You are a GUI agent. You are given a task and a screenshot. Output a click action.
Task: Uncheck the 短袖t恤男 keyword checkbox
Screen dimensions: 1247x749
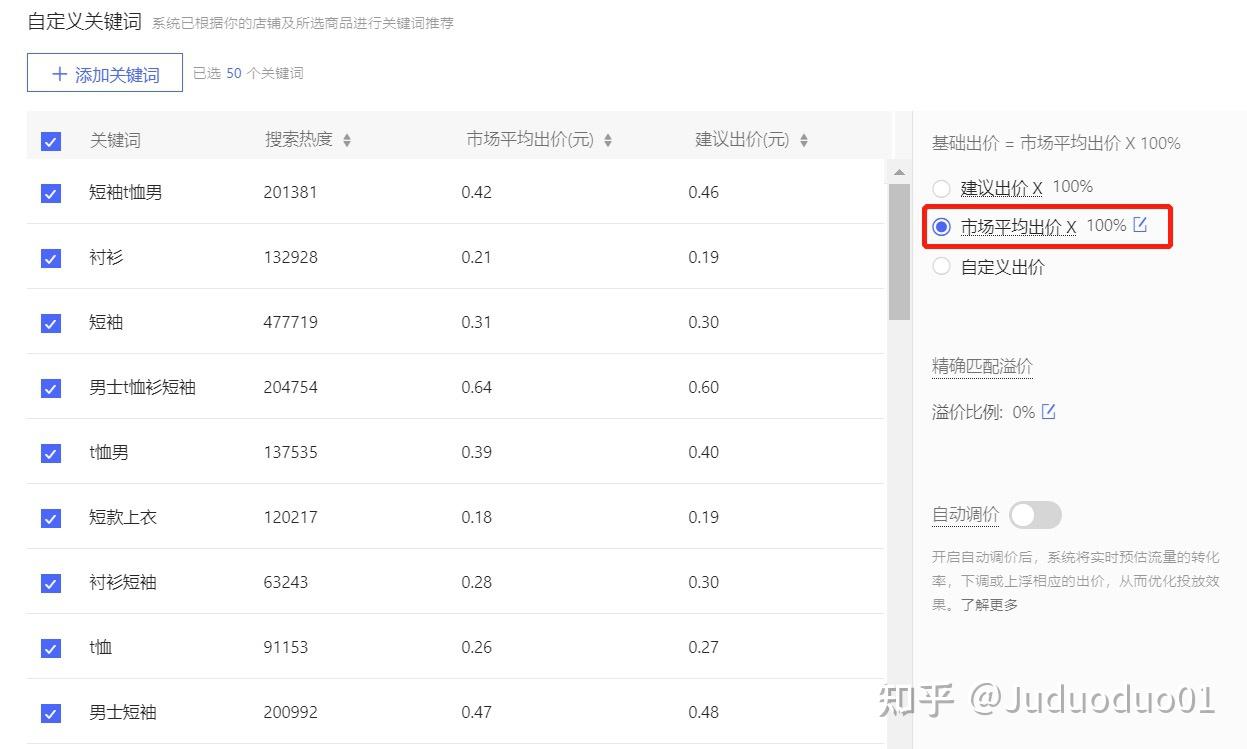pyautogui.click(x=51, y=193)
